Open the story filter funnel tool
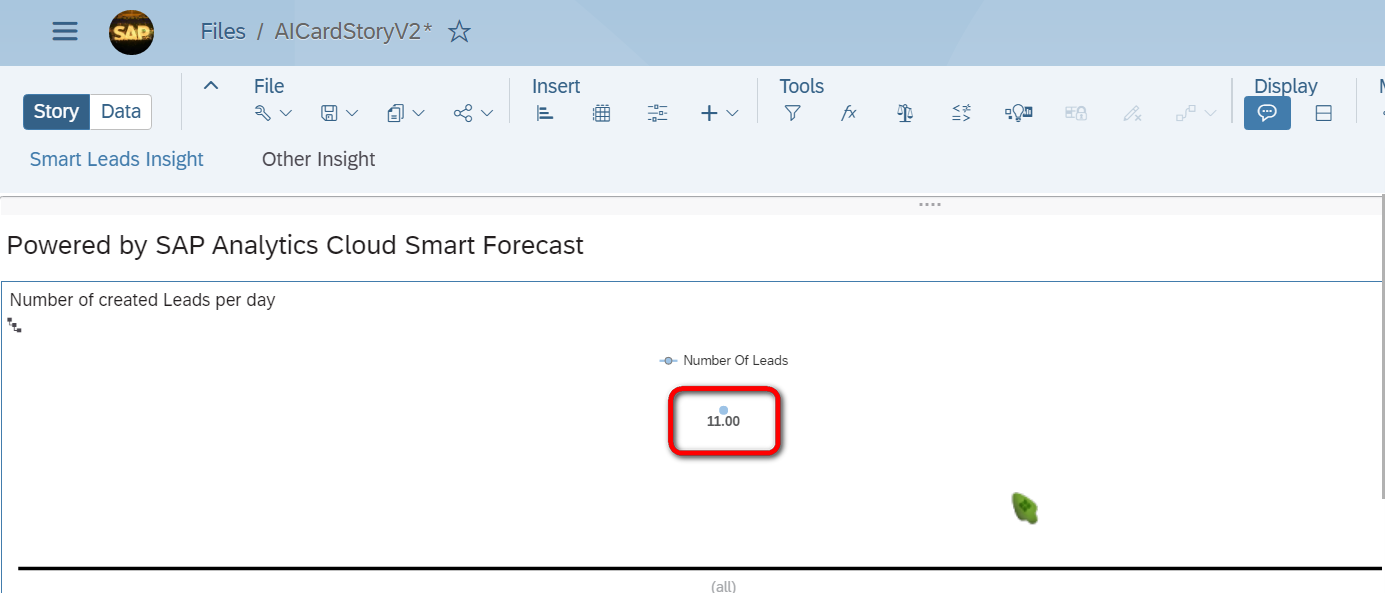Image resolution: width=1385 pixels, height=593 pixels. click(792, 114)
